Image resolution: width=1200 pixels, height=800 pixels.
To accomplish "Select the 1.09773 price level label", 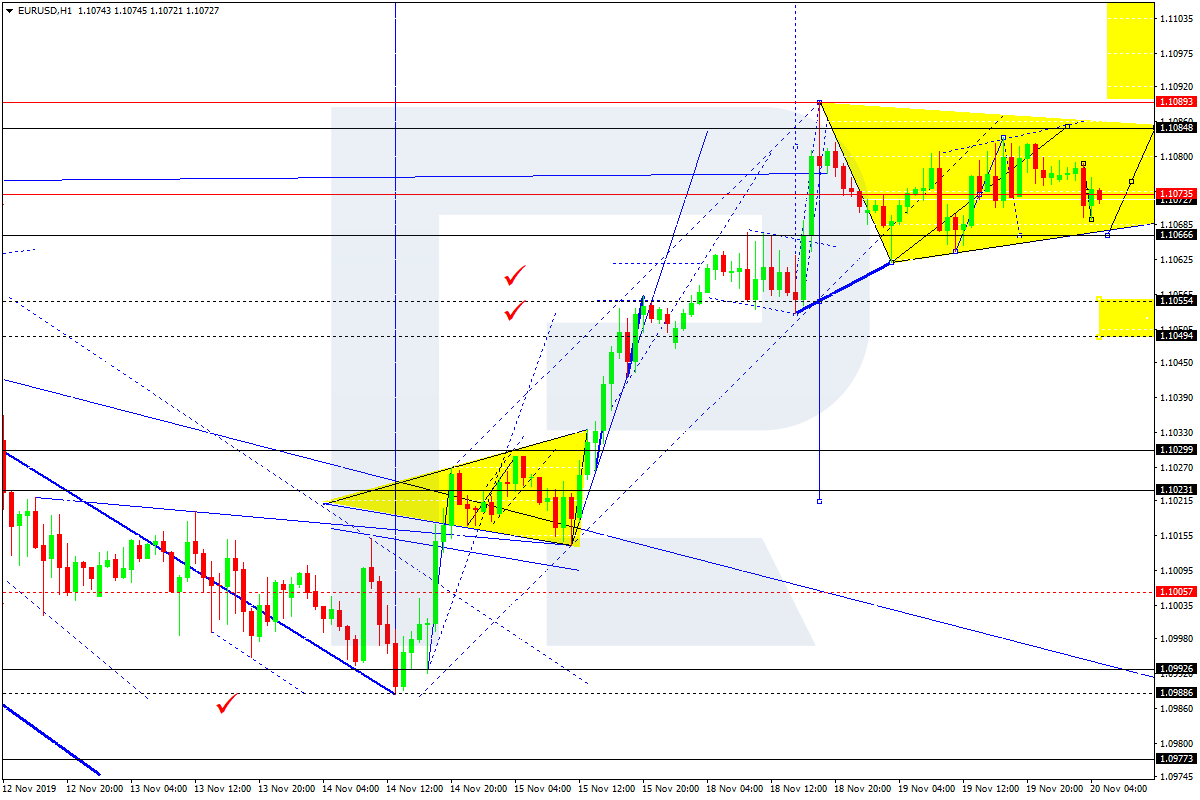I will (x=1176, y=759).
